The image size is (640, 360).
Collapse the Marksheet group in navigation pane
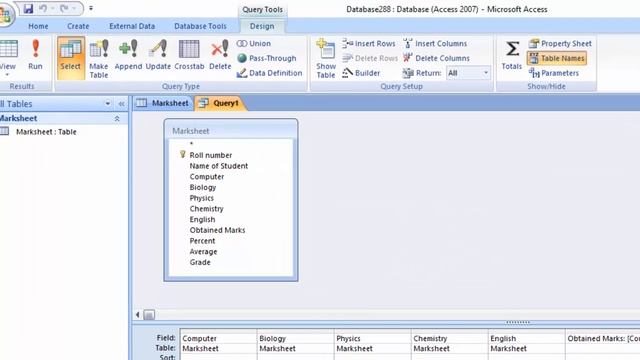click(x=117, y=118)
